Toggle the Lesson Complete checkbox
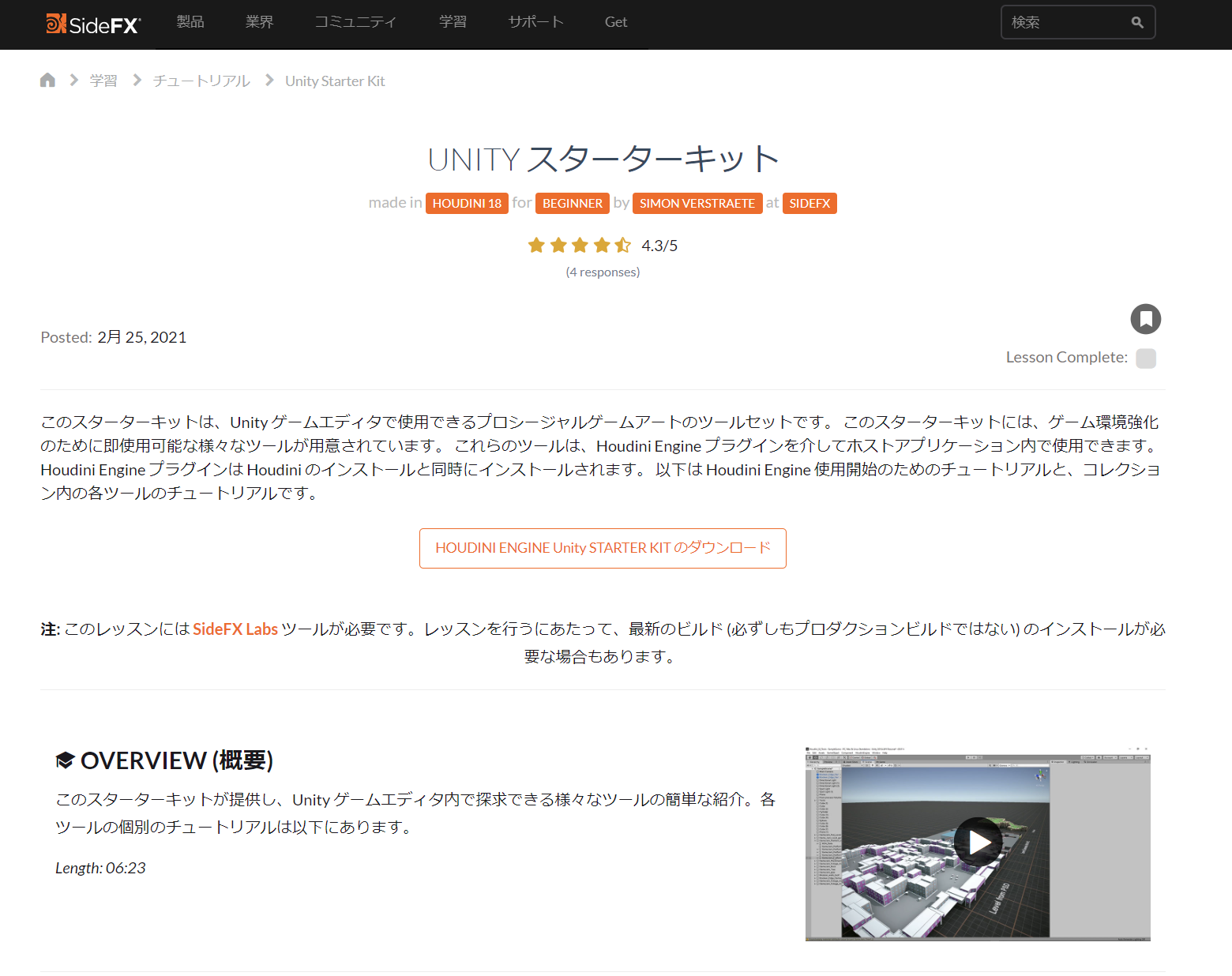This screenshot has width=1232, height=976. tap(1146, 358)
